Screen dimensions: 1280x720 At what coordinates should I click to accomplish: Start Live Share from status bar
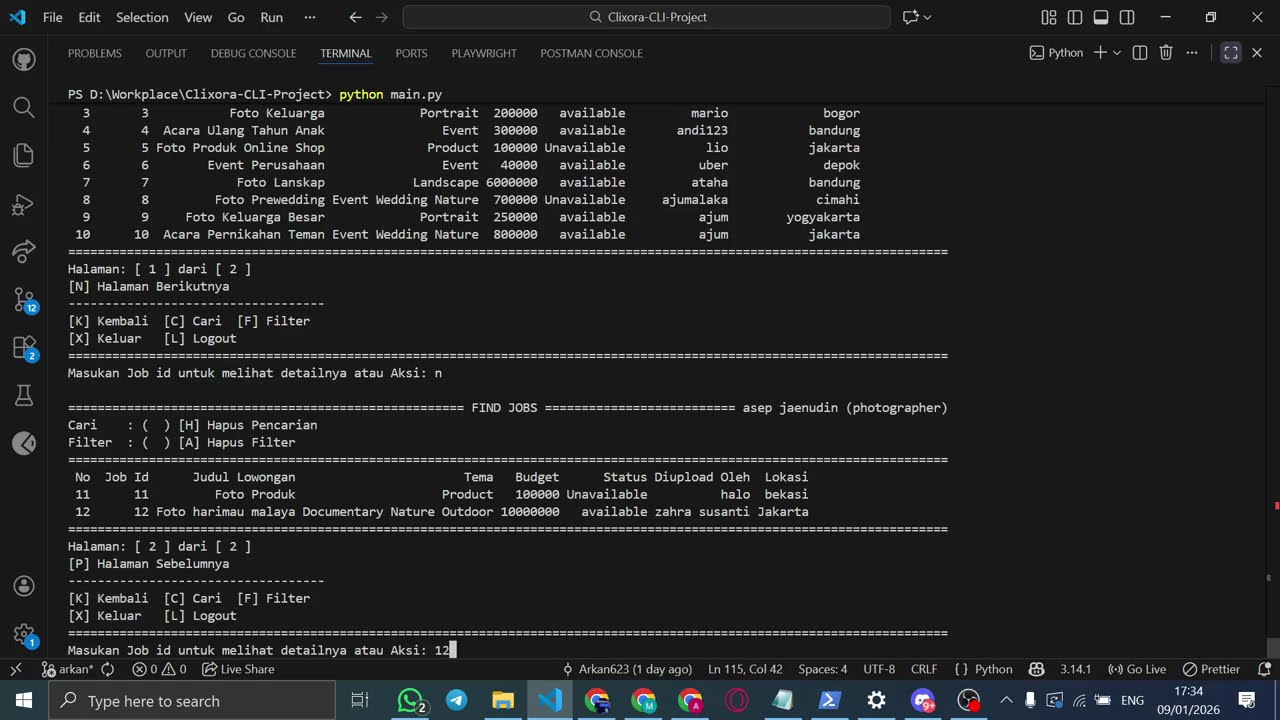click(238, 669)
